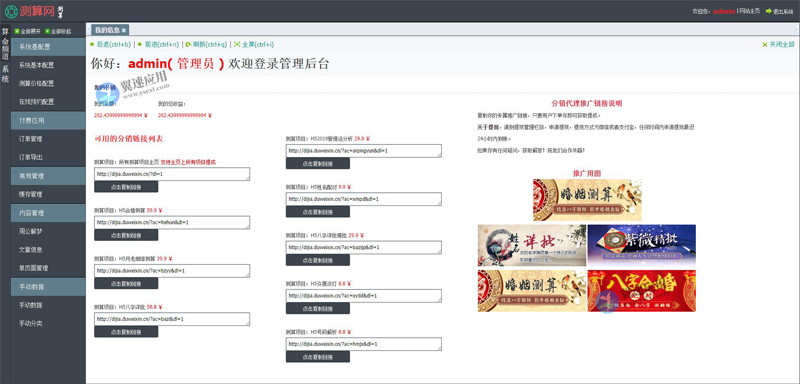The width and height of the screenshot is (800, 384).
Task: Copy the ?dl=1 homepage link with its button
Action: [x=126, y=187]
